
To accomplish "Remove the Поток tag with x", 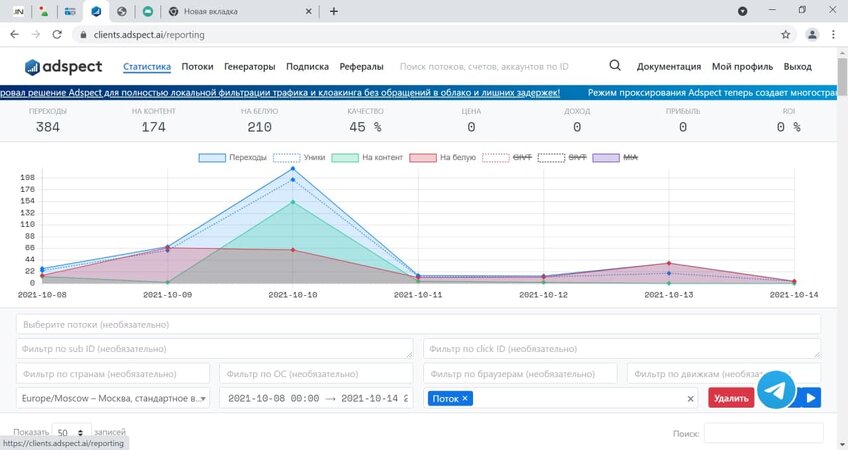I will tap(465, 398).
